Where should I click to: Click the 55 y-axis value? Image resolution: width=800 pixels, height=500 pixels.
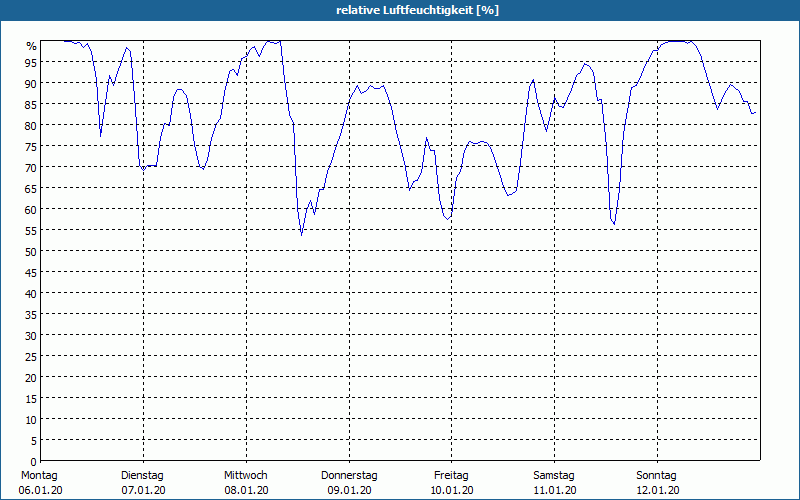(x=31, y=231)
